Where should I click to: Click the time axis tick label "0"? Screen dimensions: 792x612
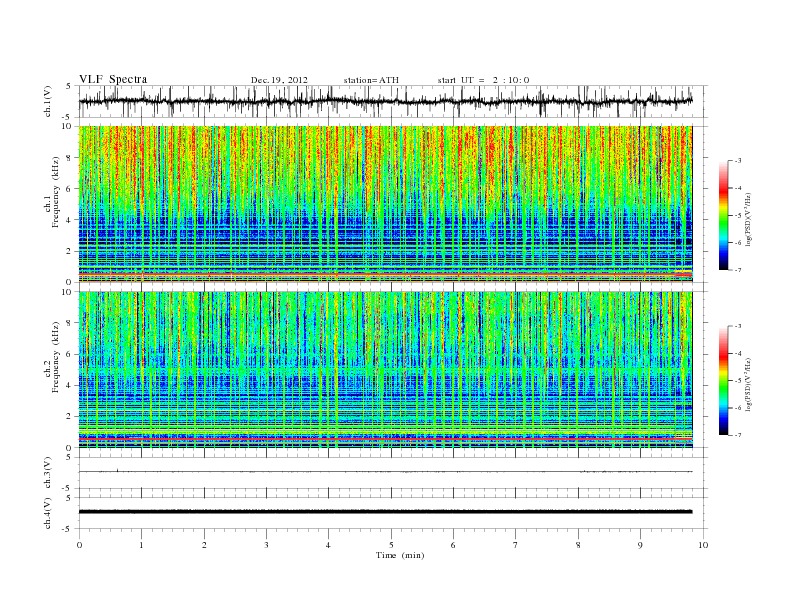[x=79, y=545]
